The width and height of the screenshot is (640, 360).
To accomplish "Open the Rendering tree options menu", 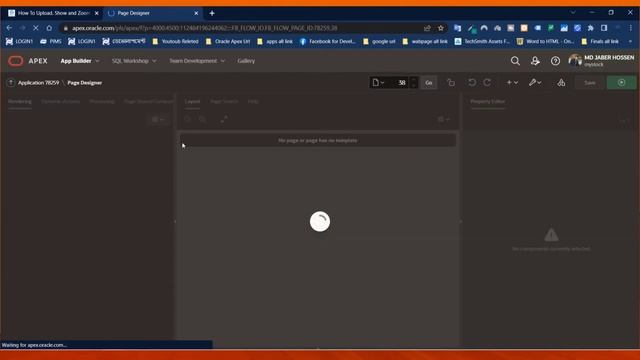I will 158,119.
